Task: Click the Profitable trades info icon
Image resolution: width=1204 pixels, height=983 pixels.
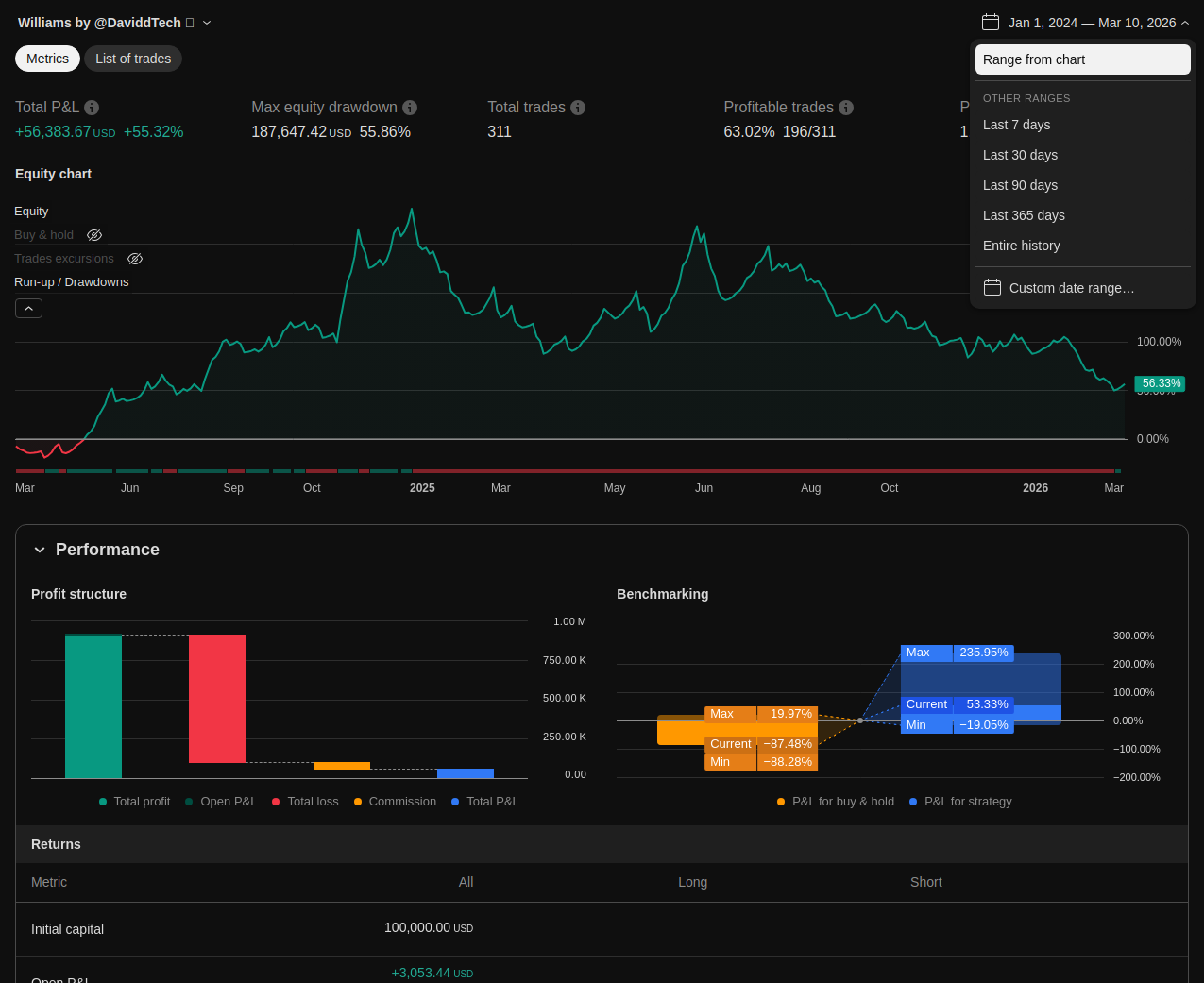Action: [846, 108]
